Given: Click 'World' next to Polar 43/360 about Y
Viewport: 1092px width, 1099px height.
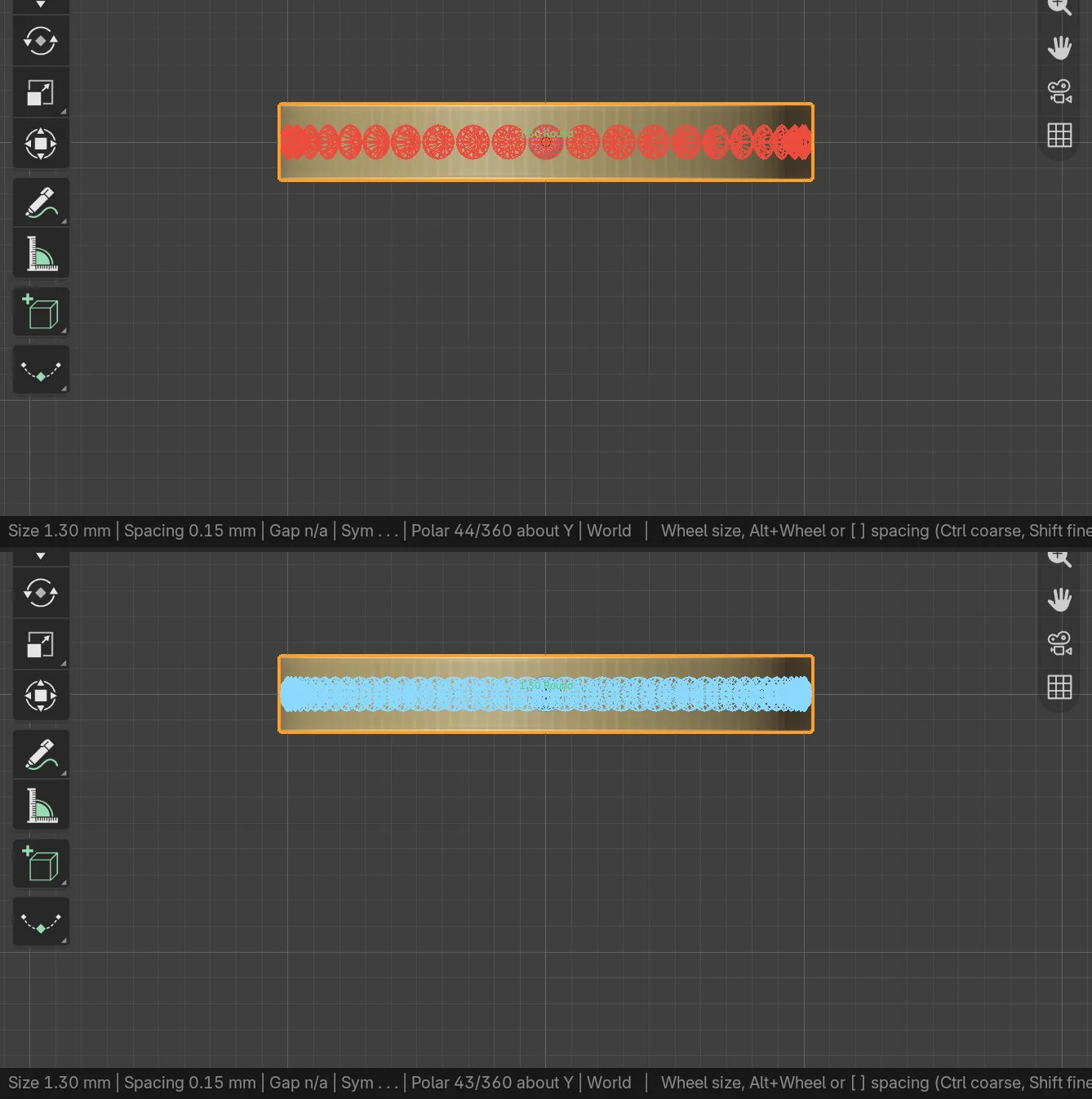Looking at the screenshot, I should [x=609, y=1083].
